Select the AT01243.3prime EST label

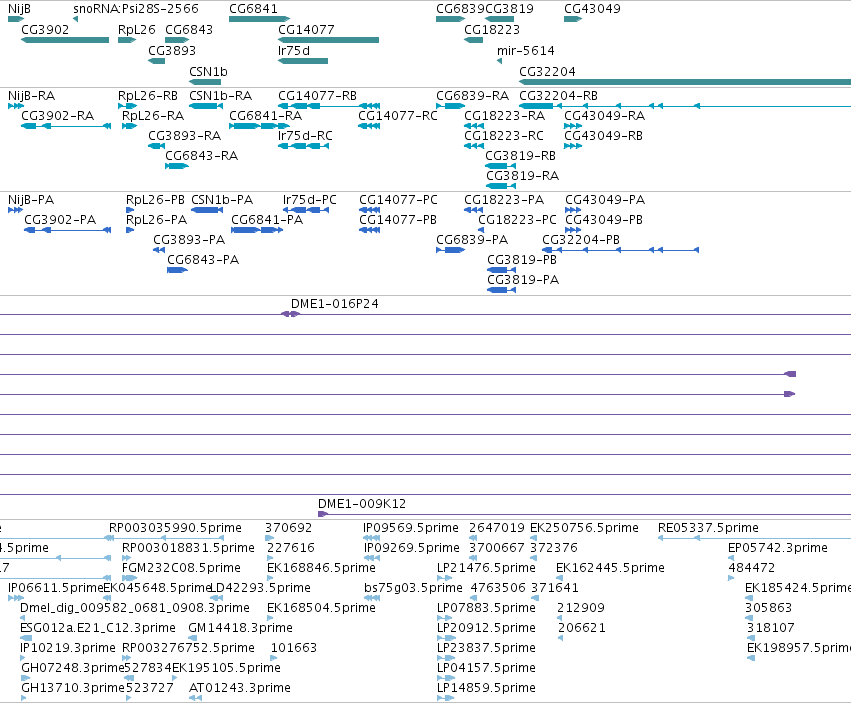[x=240, y=688]
